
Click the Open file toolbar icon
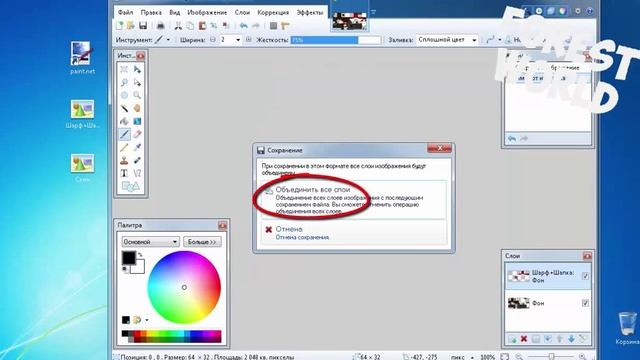coord(131,26)
